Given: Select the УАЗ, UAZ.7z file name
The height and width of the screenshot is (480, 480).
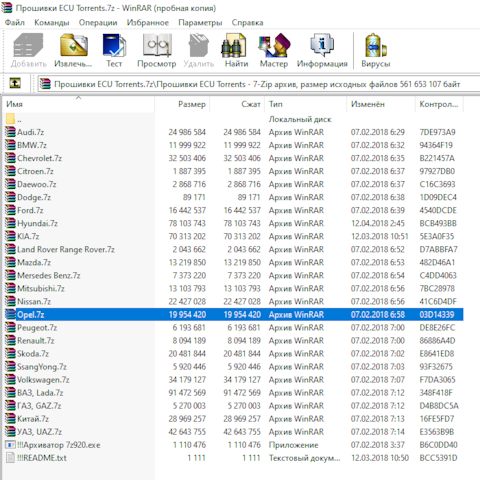Looking at the screenshot, I should click(x=40, y=431).
